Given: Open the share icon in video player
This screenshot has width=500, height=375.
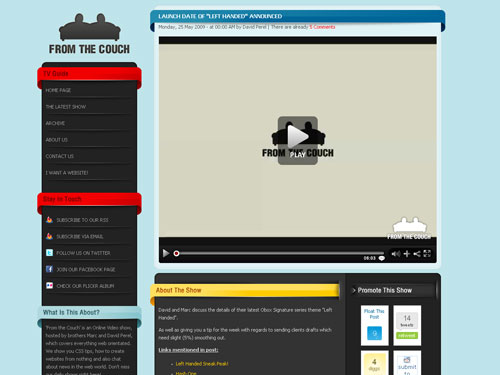Looking at the screenshot, I should [x=417, y=254].
